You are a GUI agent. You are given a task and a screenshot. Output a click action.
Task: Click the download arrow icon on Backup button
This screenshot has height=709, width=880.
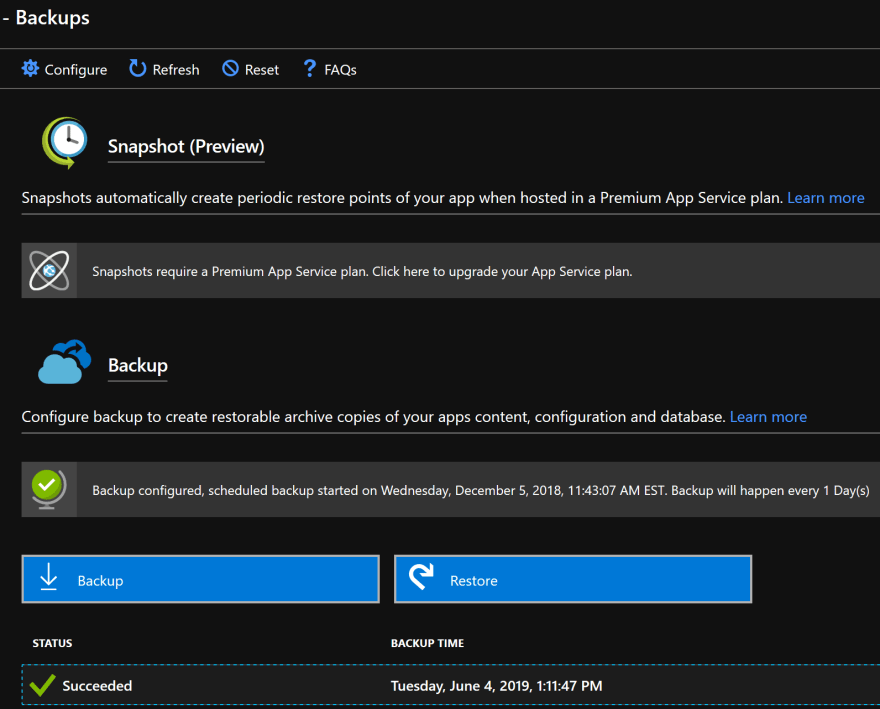coord(49,577)
